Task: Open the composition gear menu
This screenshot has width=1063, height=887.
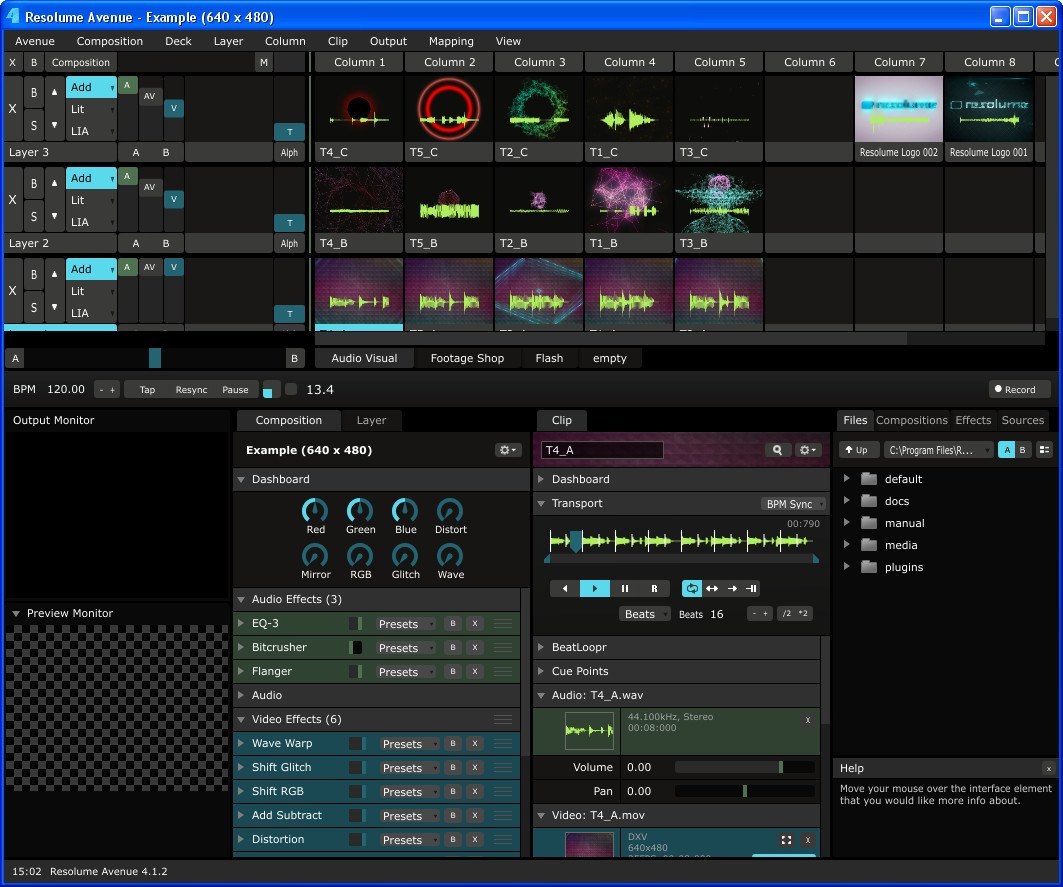Action: tap(507, 450)
